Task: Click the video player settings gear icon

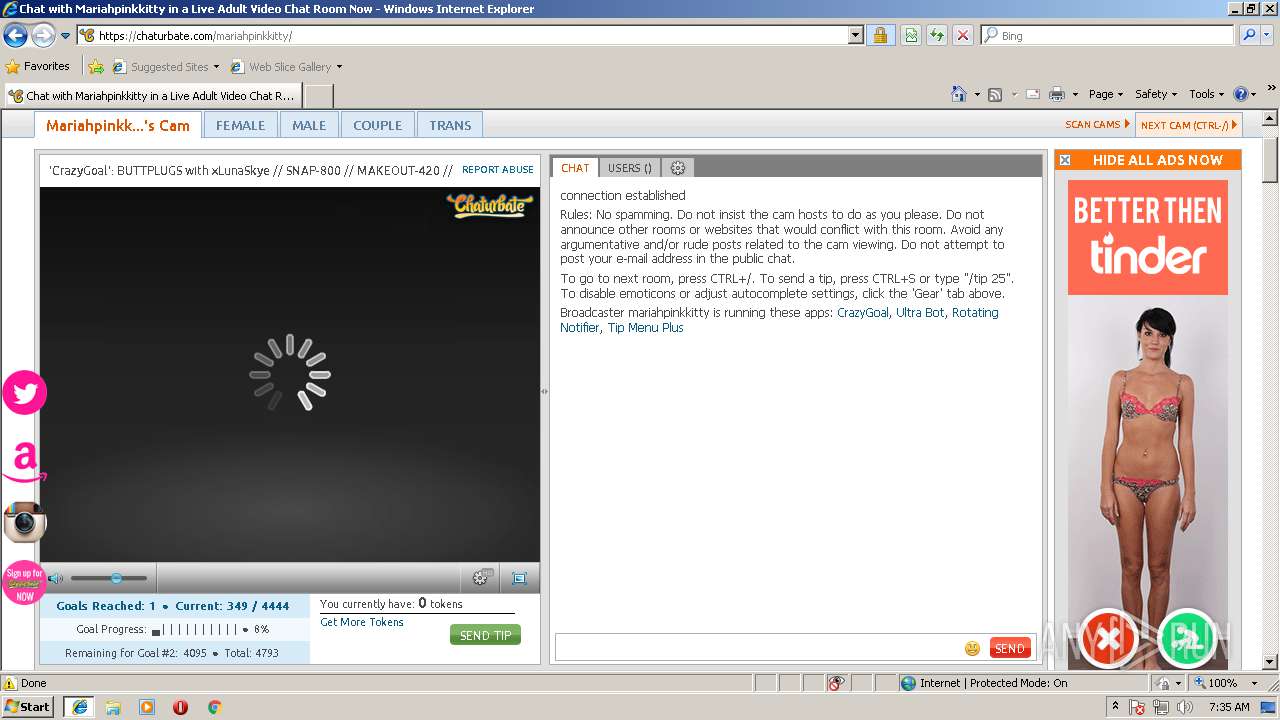Action: point(481,577)
